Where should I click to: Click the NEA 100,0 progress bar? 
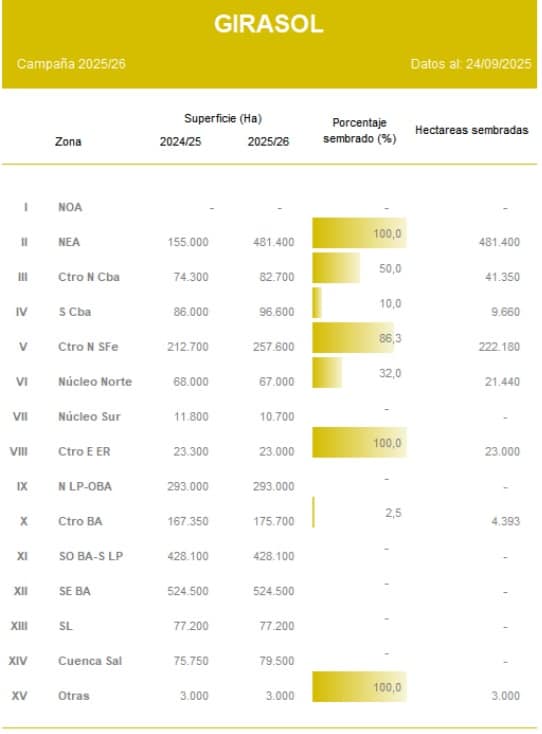359,233
